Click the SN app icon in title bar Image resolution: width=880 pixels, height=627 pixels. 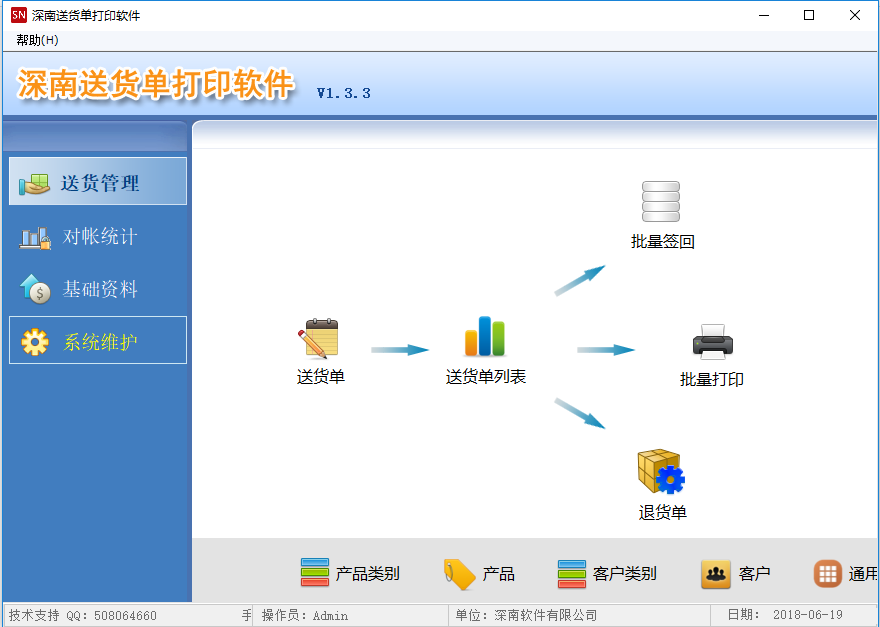pyautogui.click(x=19, y=15)
